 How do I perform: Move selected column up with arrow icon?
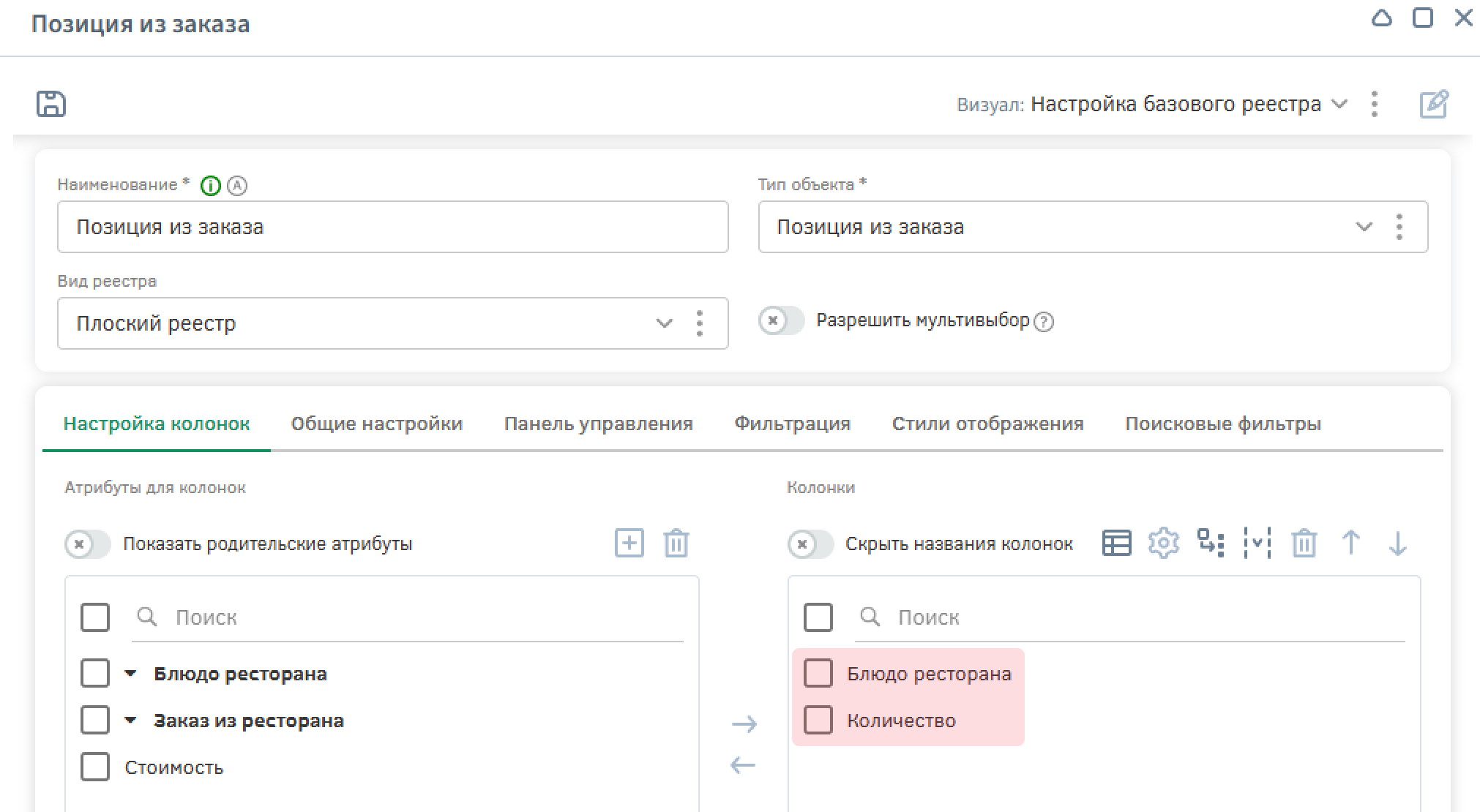pos(1350,543)
